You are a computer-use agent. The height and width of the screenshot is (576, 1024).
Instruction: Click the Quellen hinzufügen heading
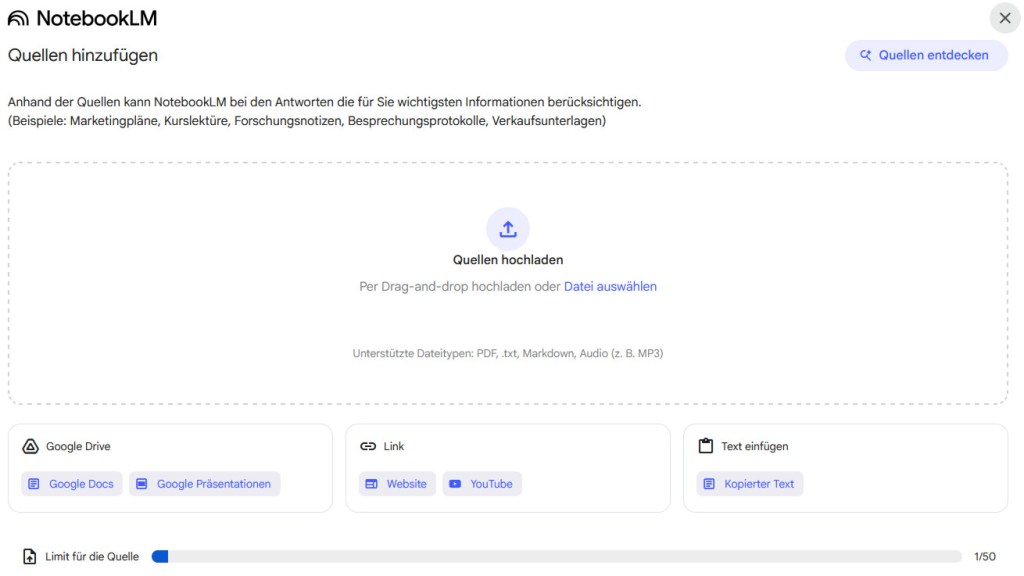83,56
